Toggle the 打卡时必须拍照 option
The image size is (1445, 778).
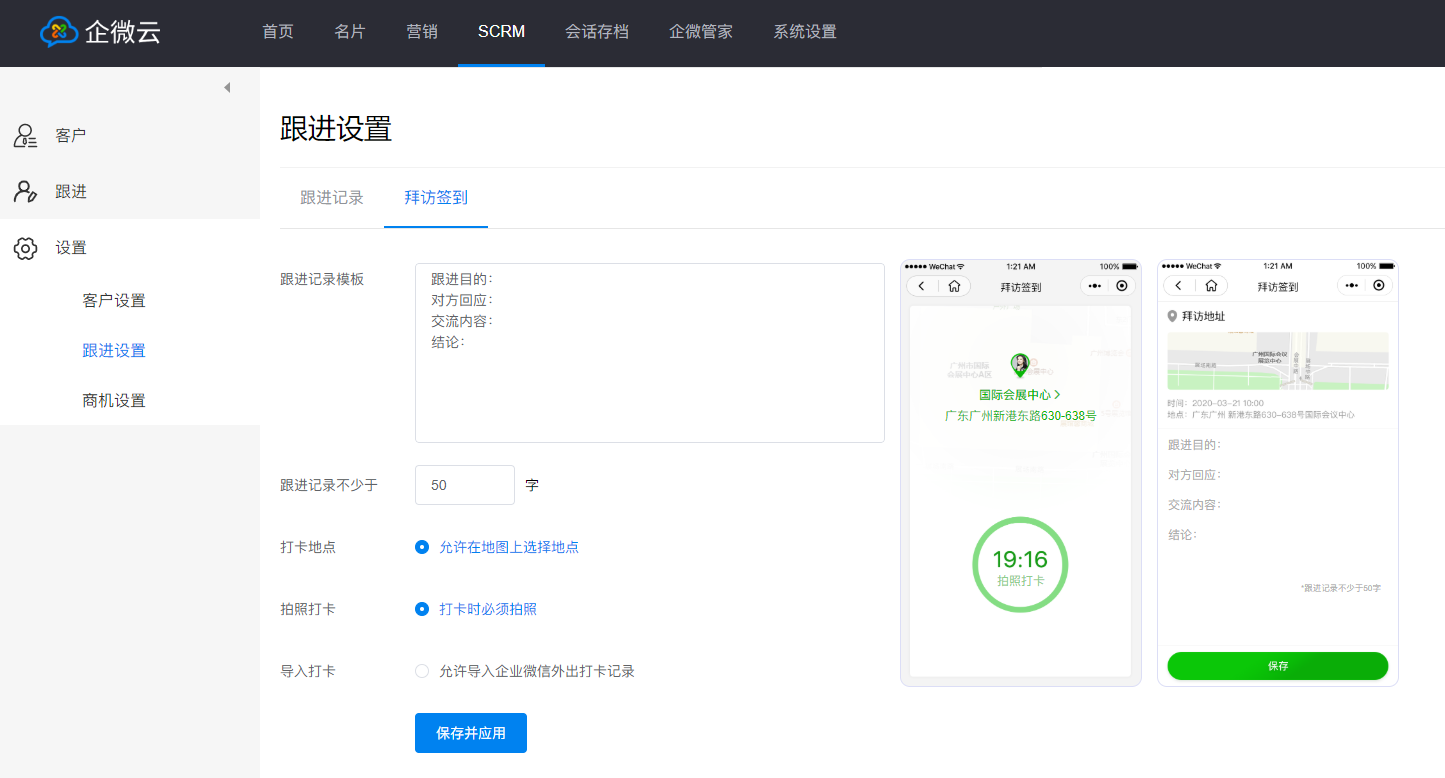(x=422, y=609)
